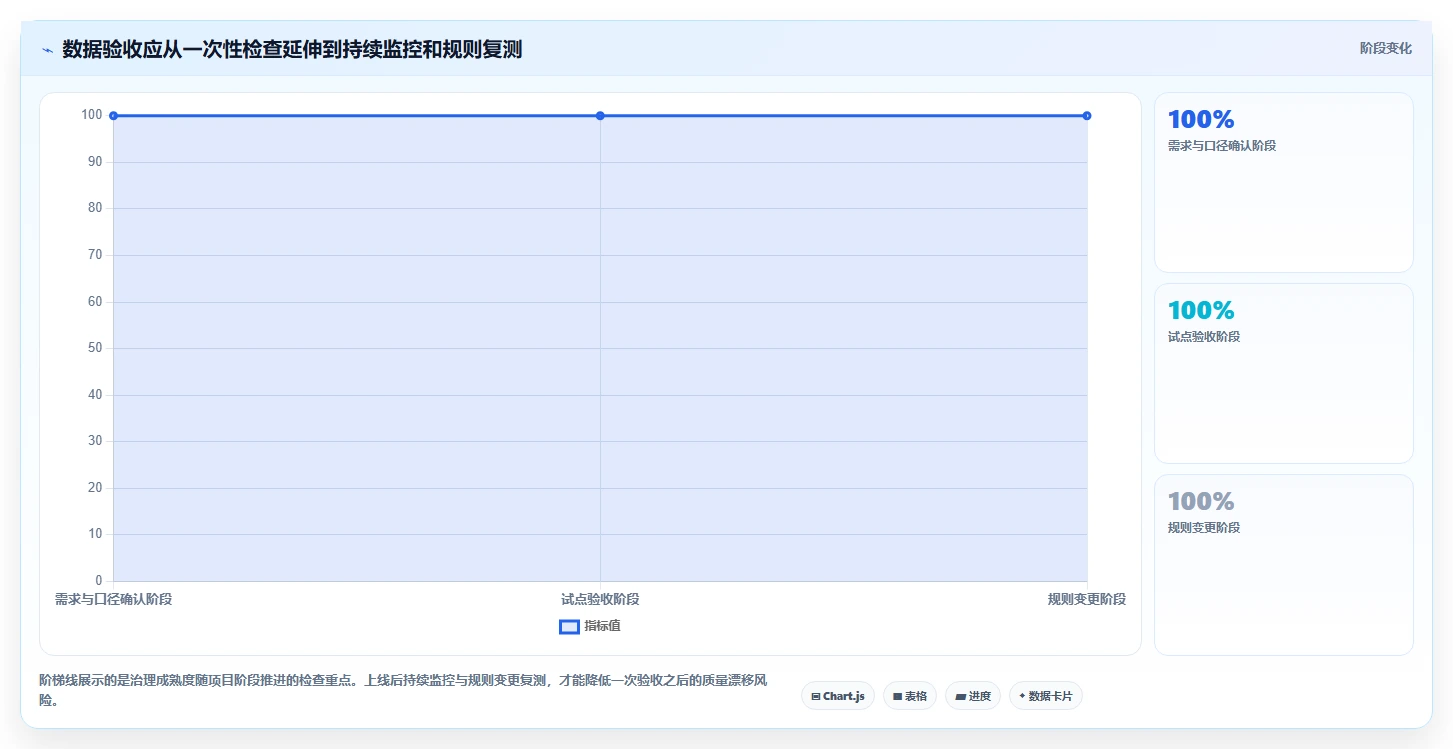This screenshot has width=1453, height=749.
Task: Click the lightning icon beside the title
Action: click(x=47, y=50)
